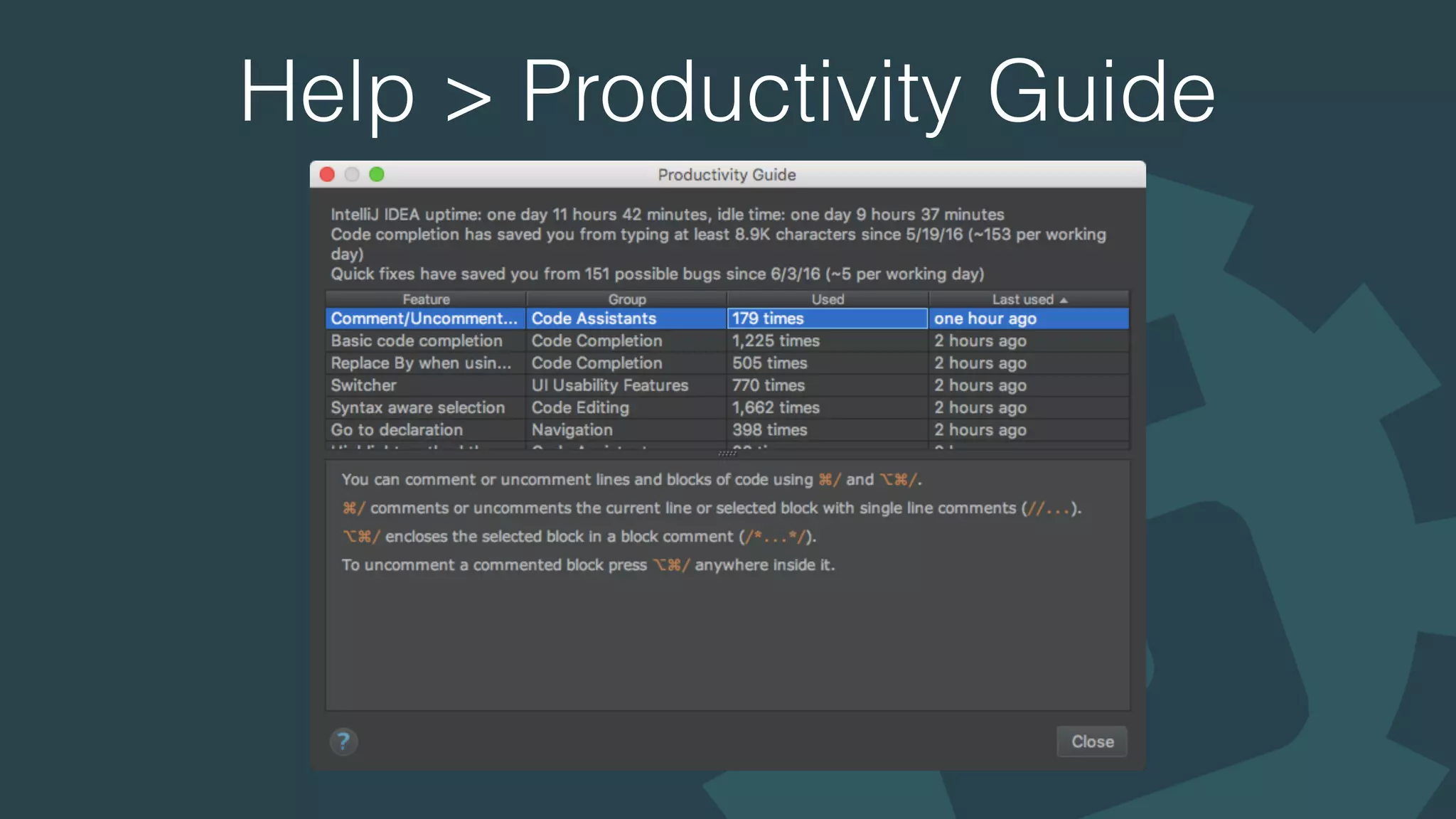The image size is (1456, 819).
Task: Click the 1,662 times cell
Action: (828, 407)
